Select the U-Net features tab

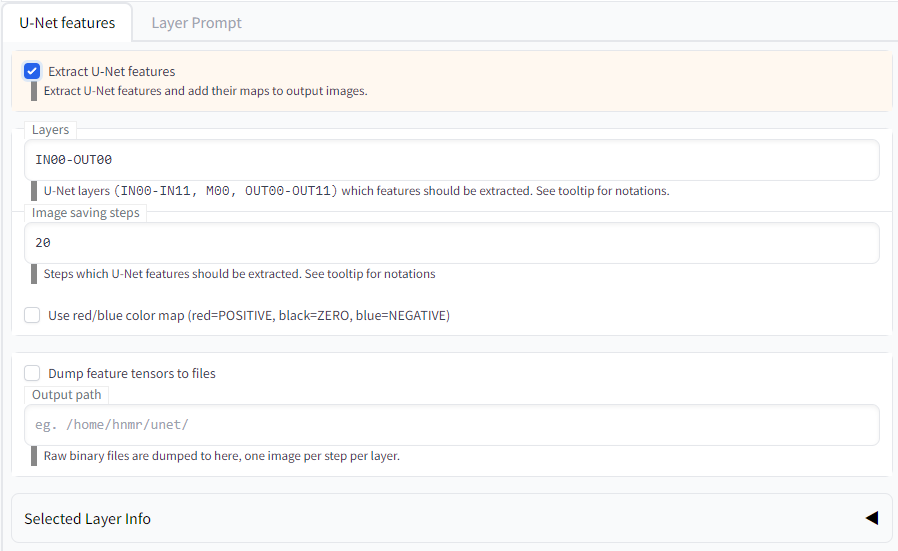click(67, 22)
